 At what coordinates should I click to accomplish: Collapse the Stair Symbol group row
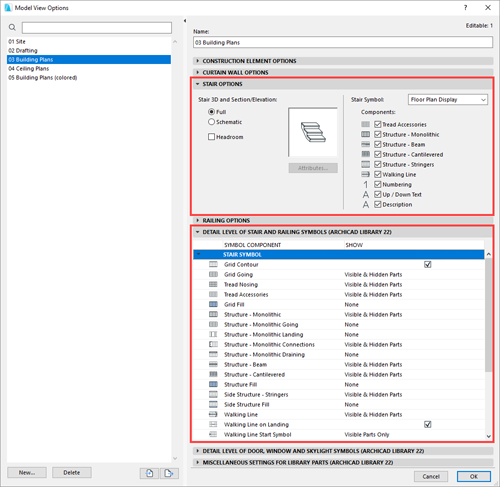tap(198, 254)
